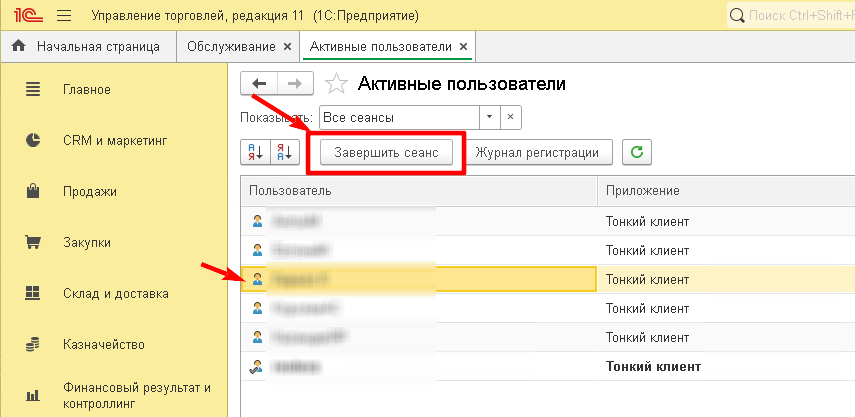Navigate forward with right arrow
The width and height of the screenshot is (855, 417).
[x=295, y=83]
